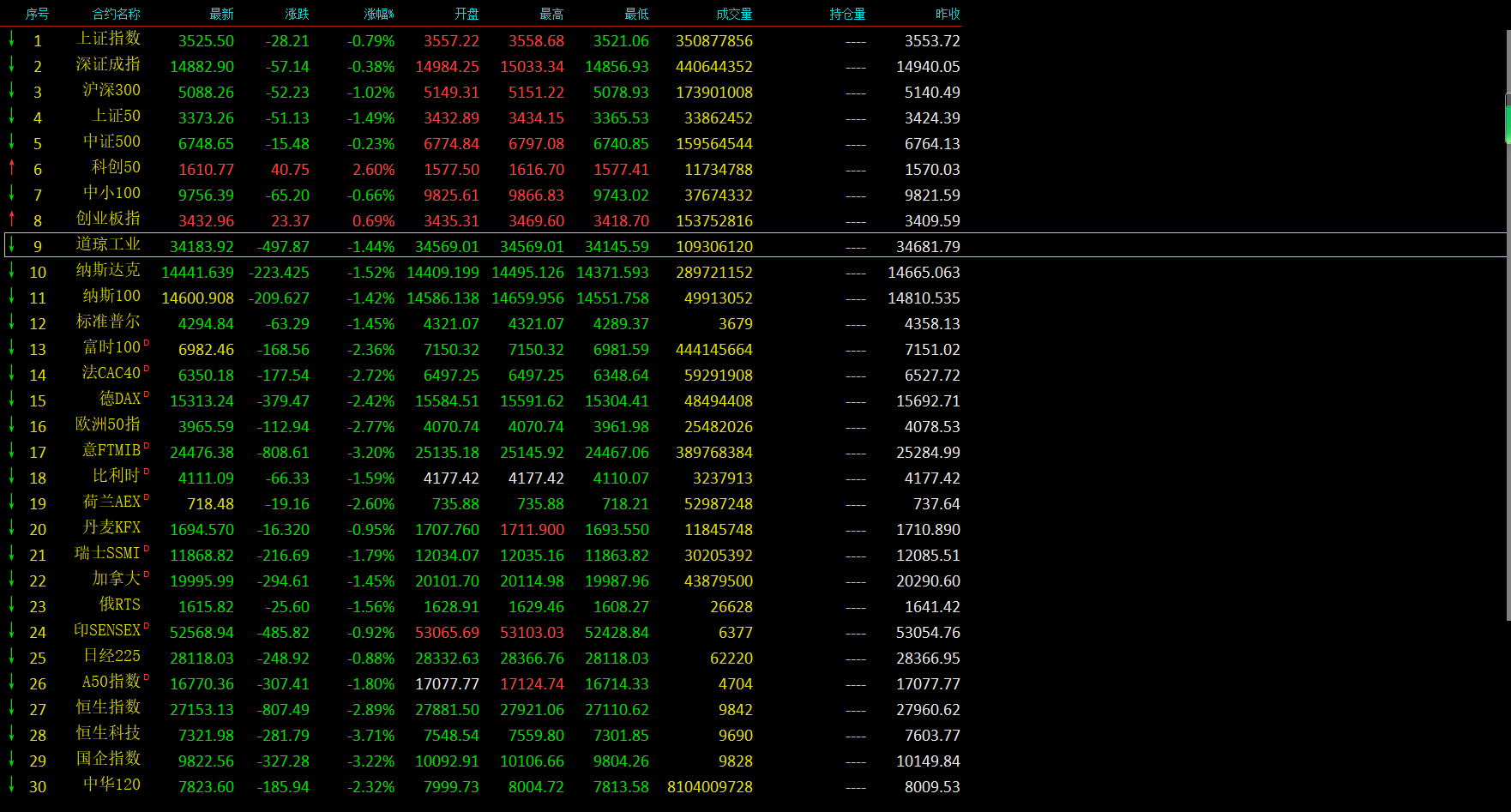
Task: Click the red up arrow for 创业板指
Action: click(x=12, y=218)
